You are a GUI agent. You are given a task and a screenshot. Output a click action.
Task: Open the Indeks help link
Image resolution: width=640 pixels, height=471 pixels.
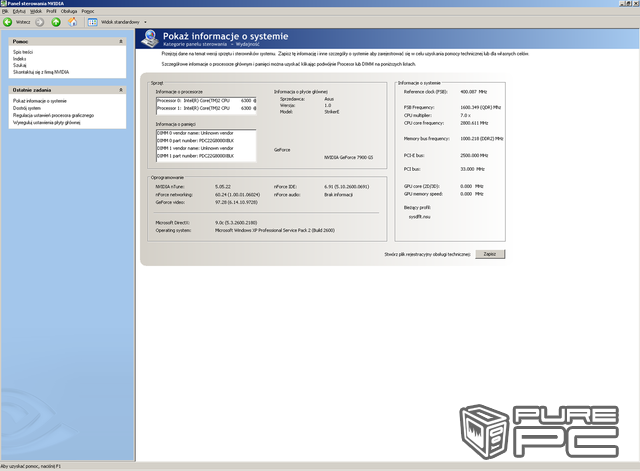pos(19,59)
